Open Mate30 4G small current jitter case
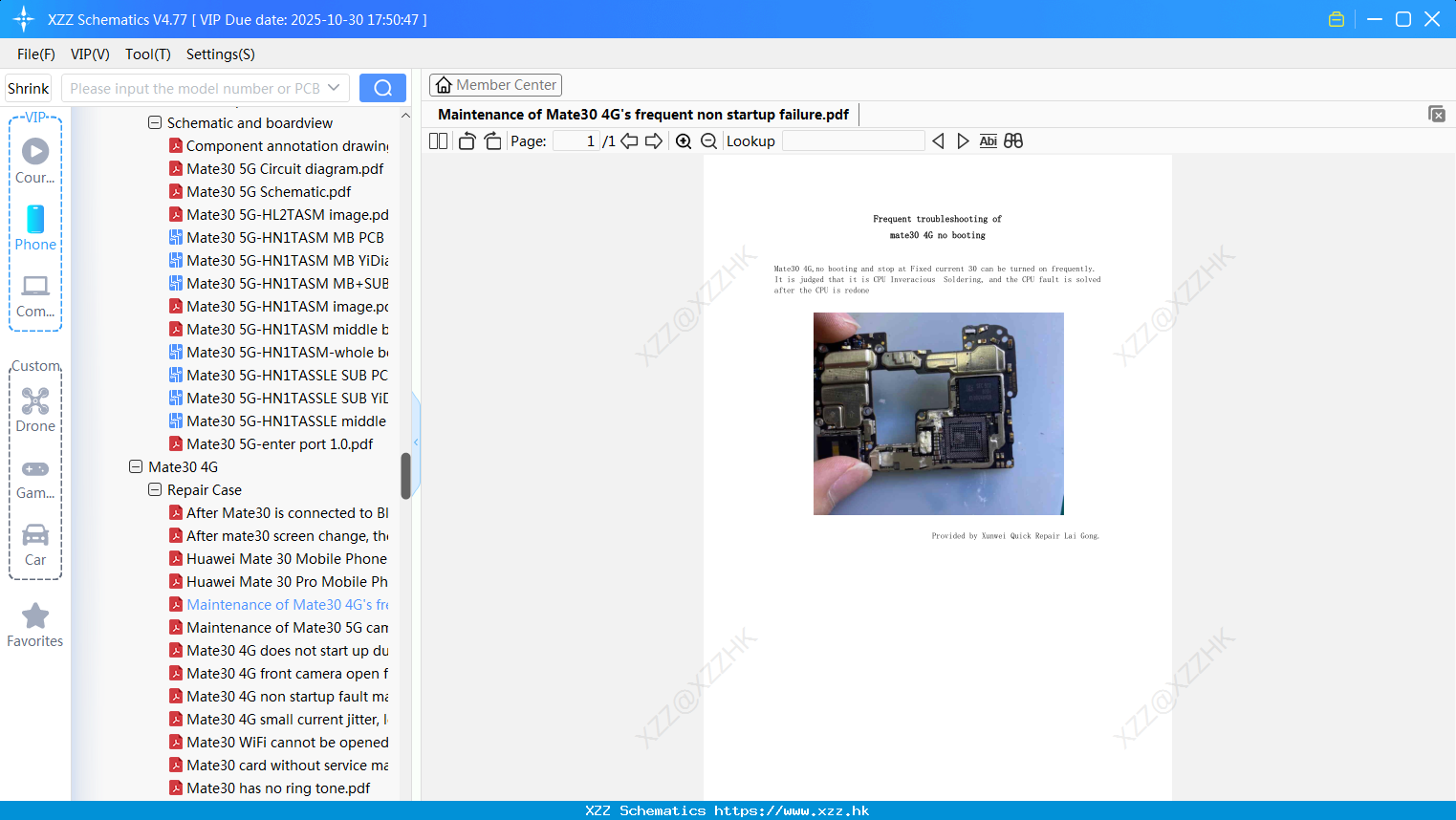 (x=278, y=719)
